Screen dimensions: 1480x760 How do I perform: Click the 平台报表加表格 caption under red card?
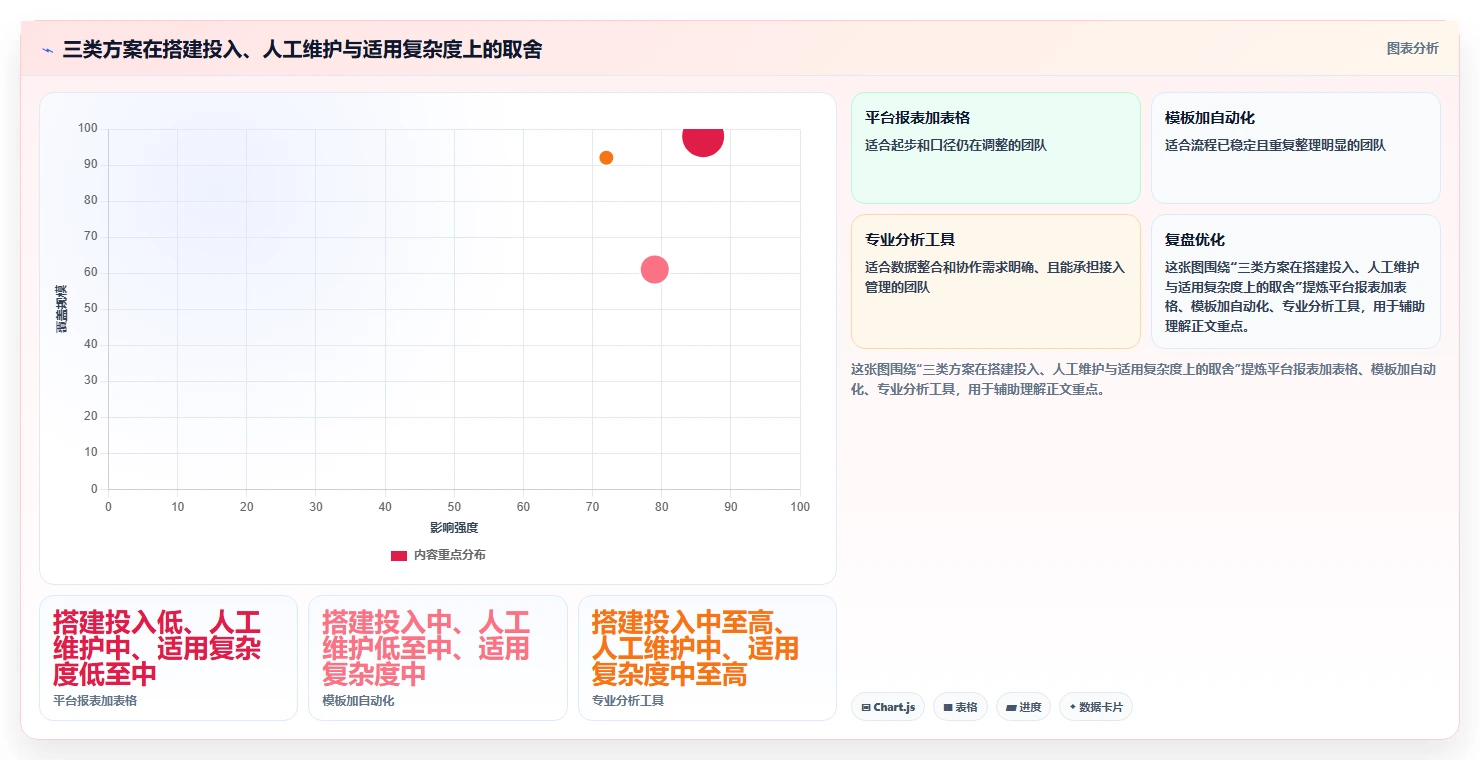[x=95, y=701]
